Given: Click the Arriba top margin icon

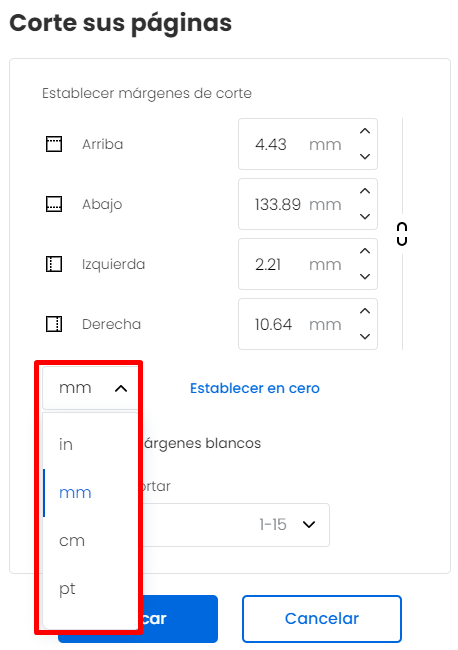Looking at the screenshot, I should click(x=54, y=144).
